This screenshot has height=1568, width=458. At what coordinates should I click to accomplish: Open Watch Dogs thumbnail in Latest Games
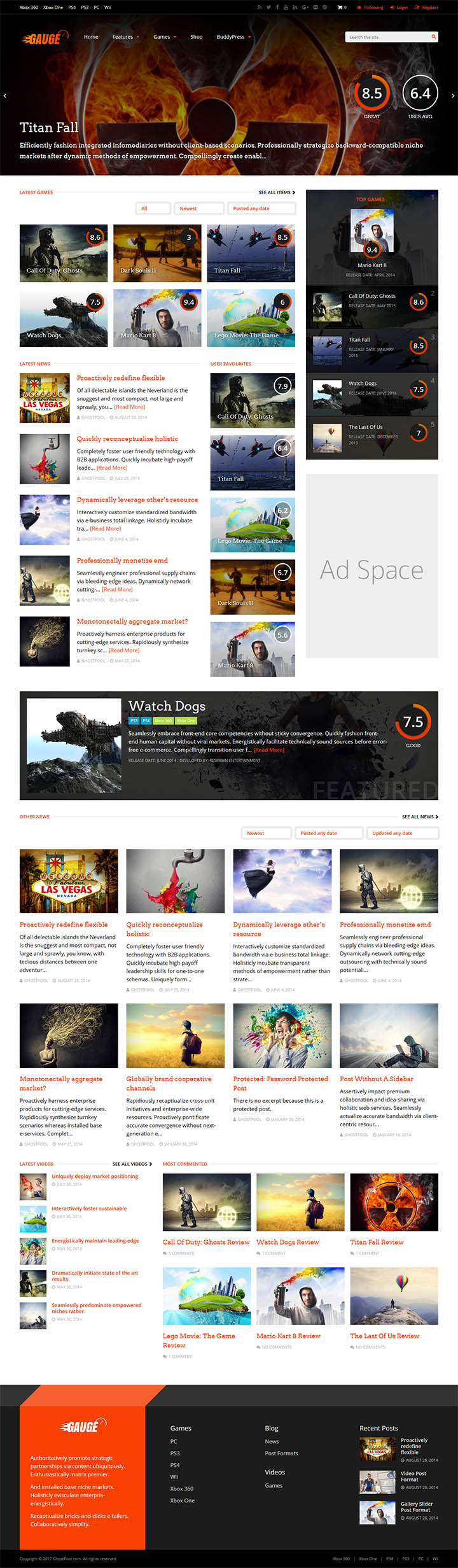(64, 318)
